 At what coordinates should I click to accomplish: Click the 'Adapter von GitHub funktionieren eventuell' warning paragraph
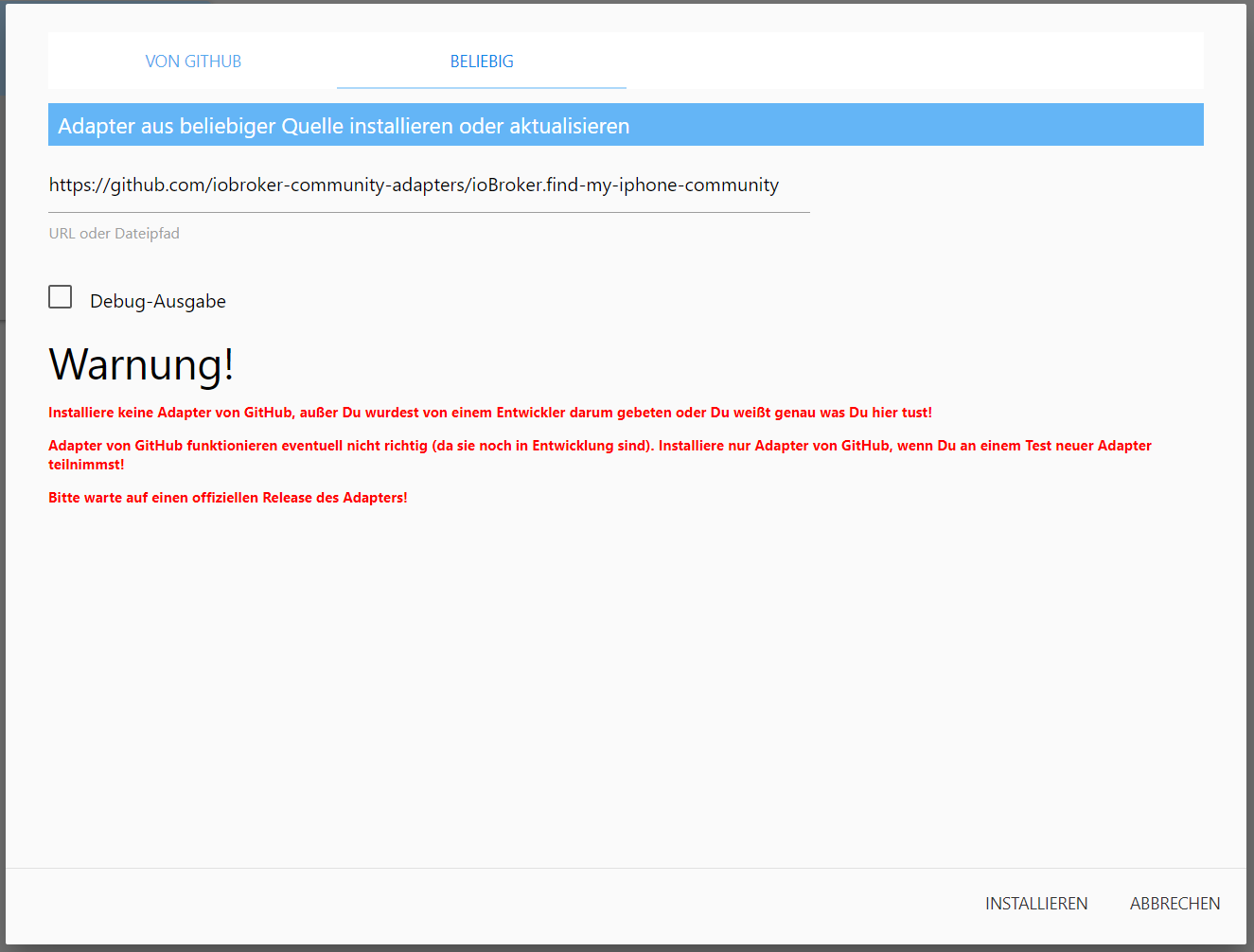(600, 455)
